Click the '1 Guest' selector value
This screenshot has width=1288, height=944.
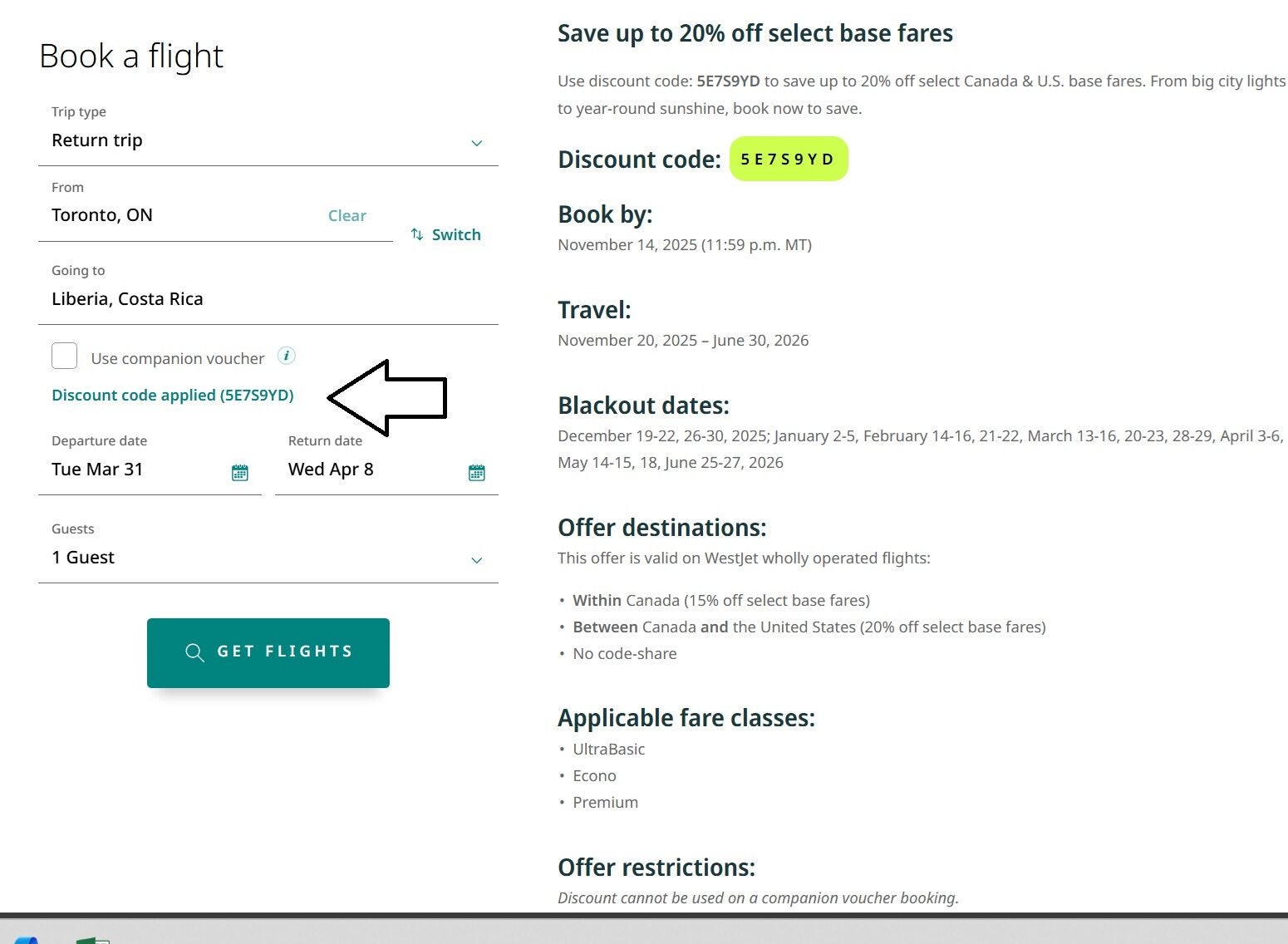pos(83,558)
